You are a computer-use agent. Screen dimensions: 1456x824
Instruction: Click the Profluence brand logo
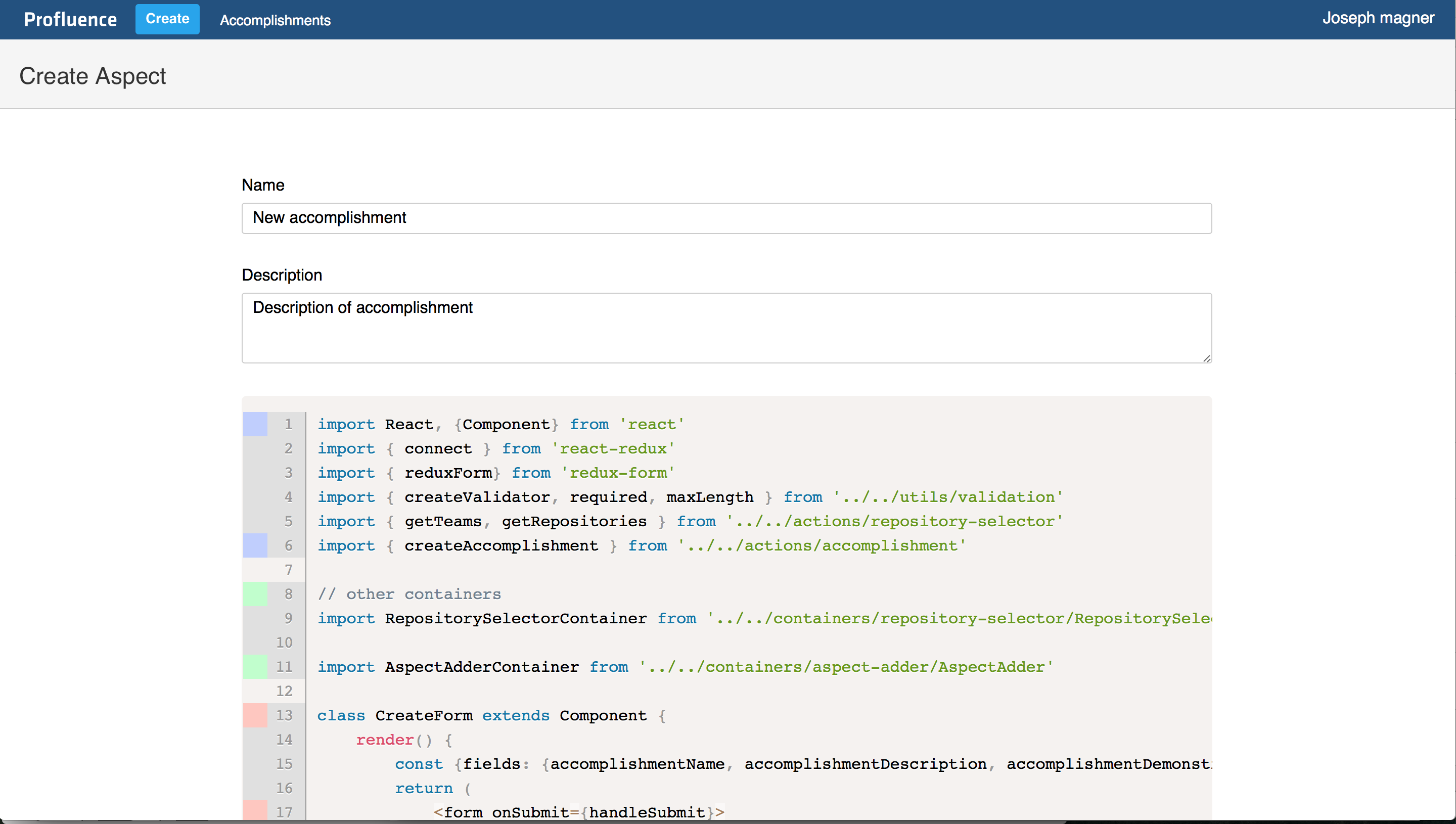(70, 20)
